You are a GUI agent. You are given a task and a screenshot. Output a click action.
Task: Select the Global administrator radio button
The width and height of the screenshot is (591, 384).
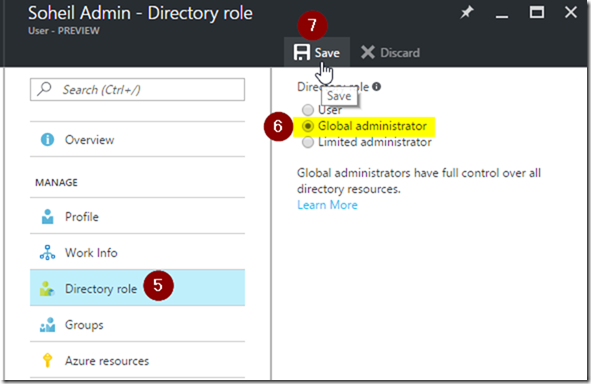308,126
